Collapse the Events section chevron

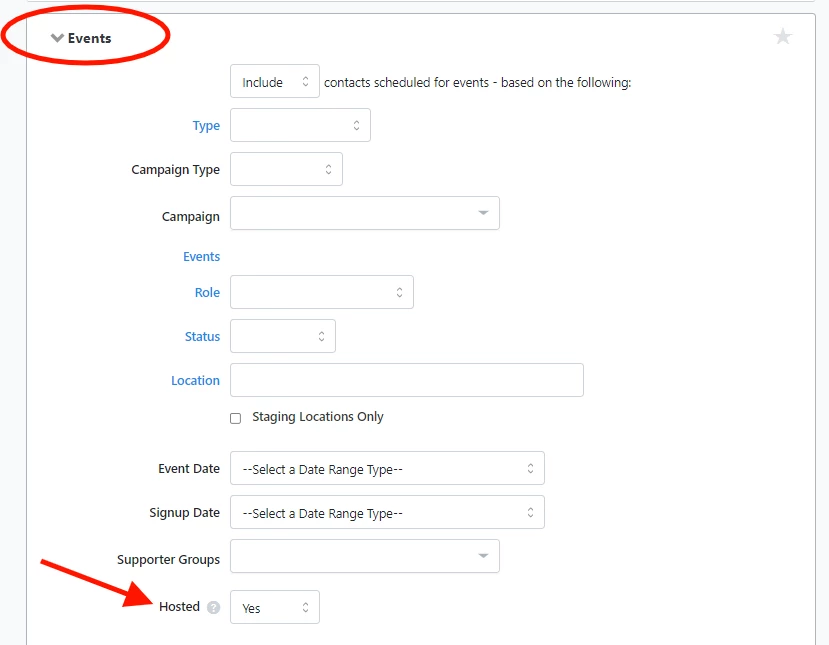coord(58,37)
